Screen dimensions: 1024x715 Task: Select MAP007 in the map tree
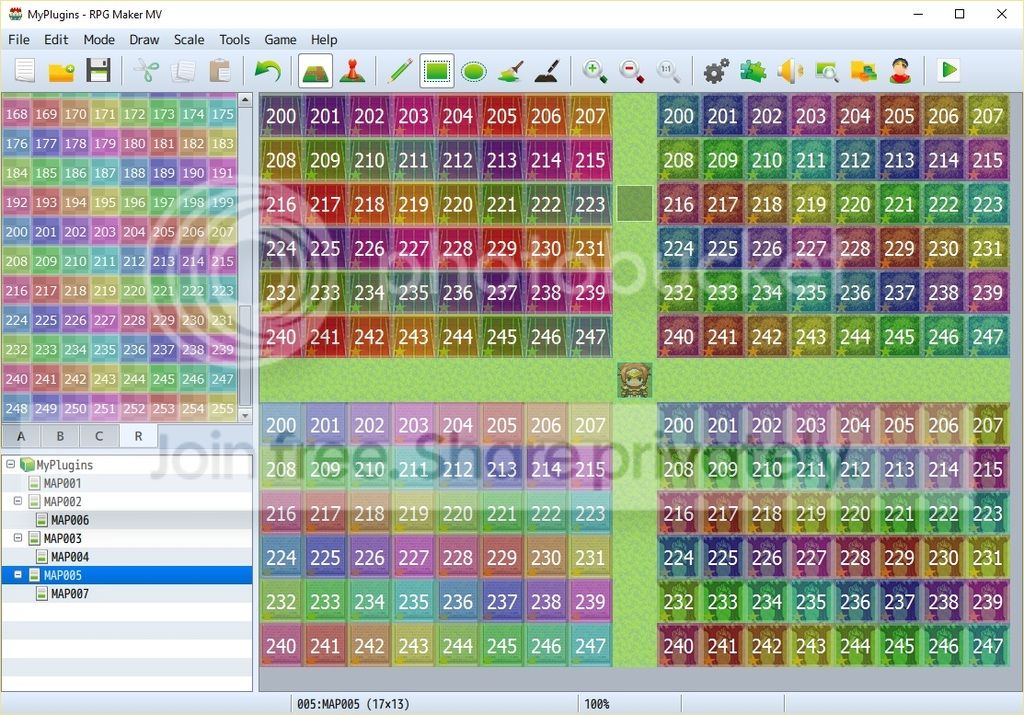tap(70, 594)
